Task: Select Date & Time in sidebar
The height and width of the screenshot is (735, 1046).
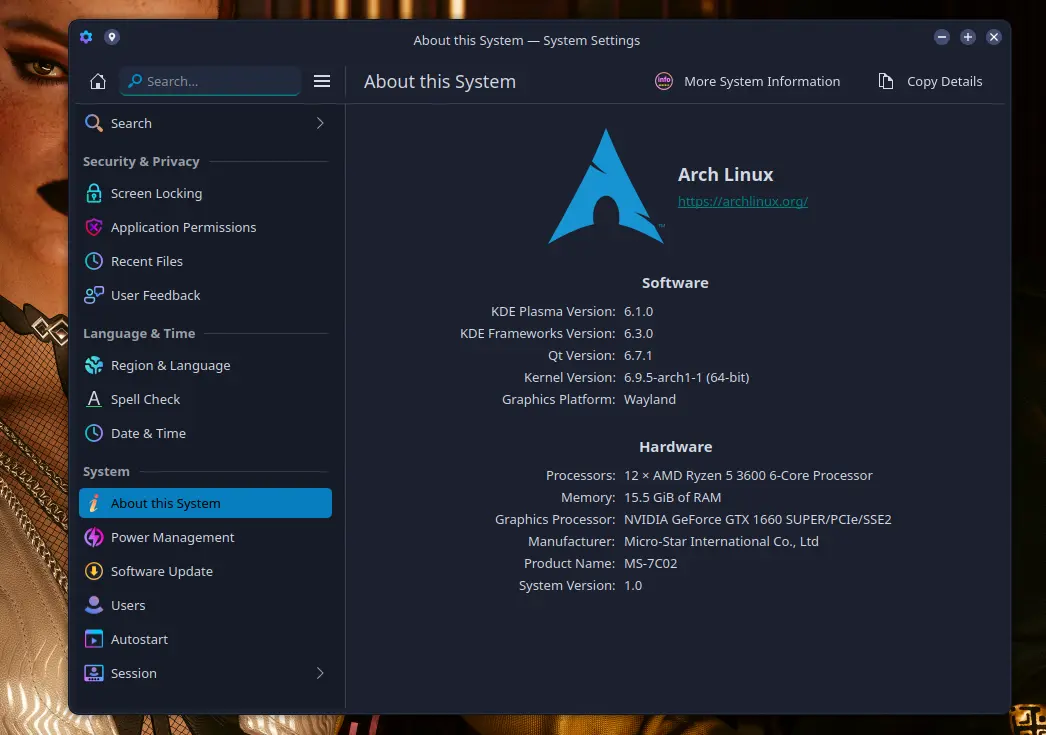Action: (x=205, y=434)
